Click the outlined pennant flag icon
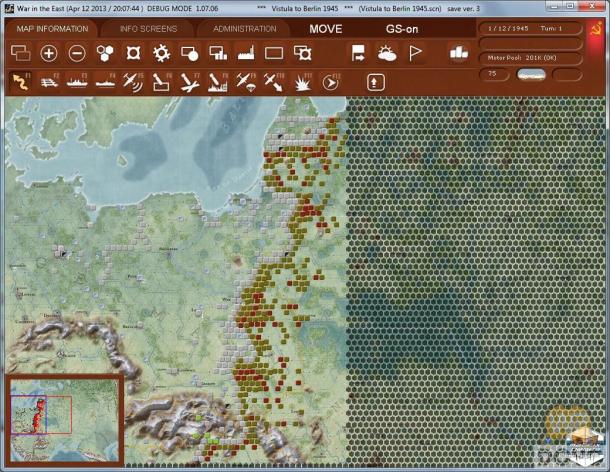The height and width of the screenshot is (472, 610). [x=415, y=53]
